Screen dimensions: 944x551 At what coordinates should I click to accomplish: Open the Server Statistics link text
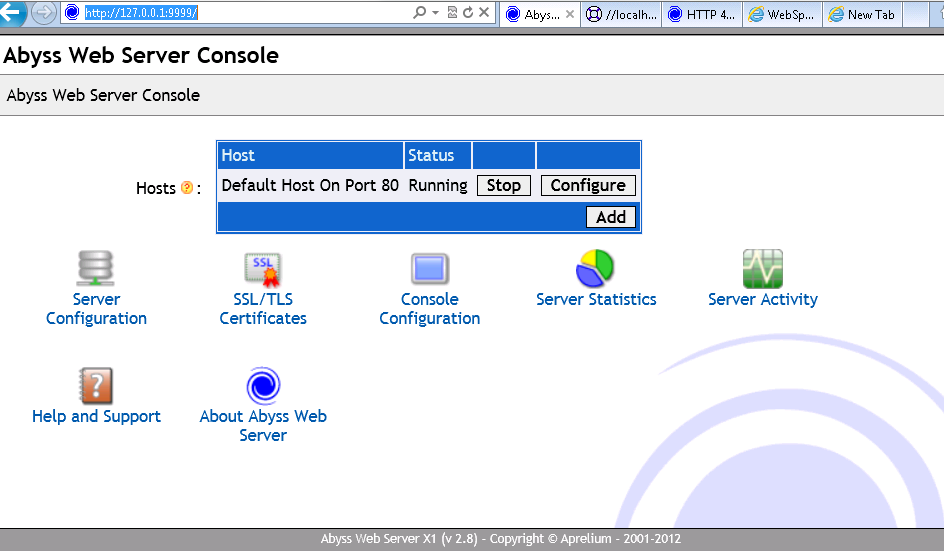coord(596,299)
